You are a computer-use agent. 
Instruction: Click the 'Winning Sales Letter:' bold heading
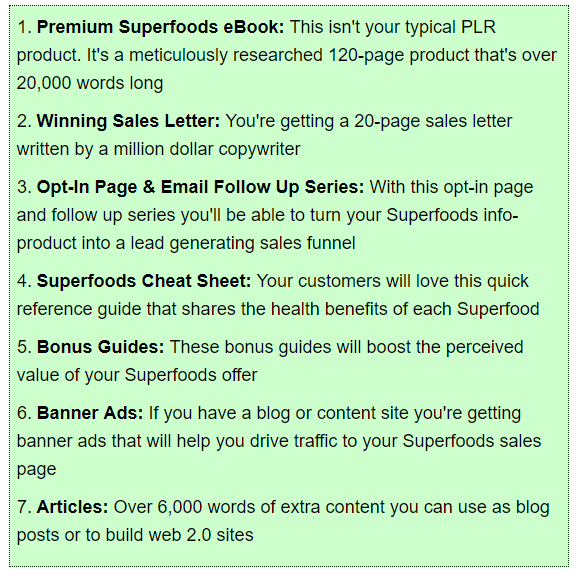pos(128,121)
